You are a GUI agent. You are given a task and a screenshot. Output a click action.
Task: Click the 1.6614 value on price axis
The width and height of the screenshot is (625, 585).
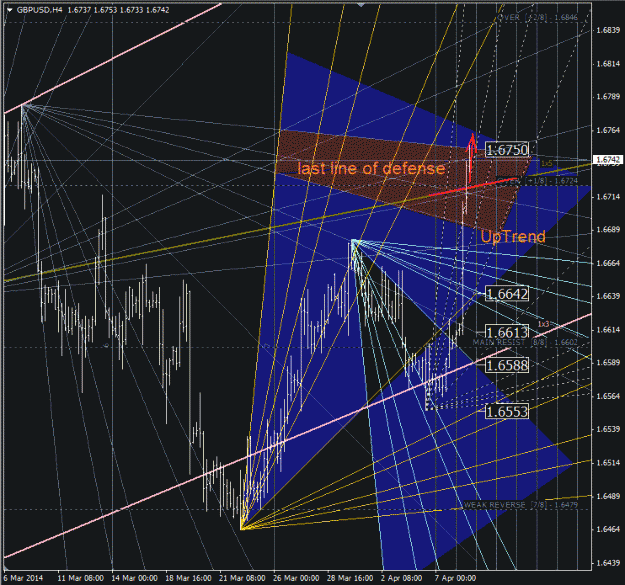[608, 330]
